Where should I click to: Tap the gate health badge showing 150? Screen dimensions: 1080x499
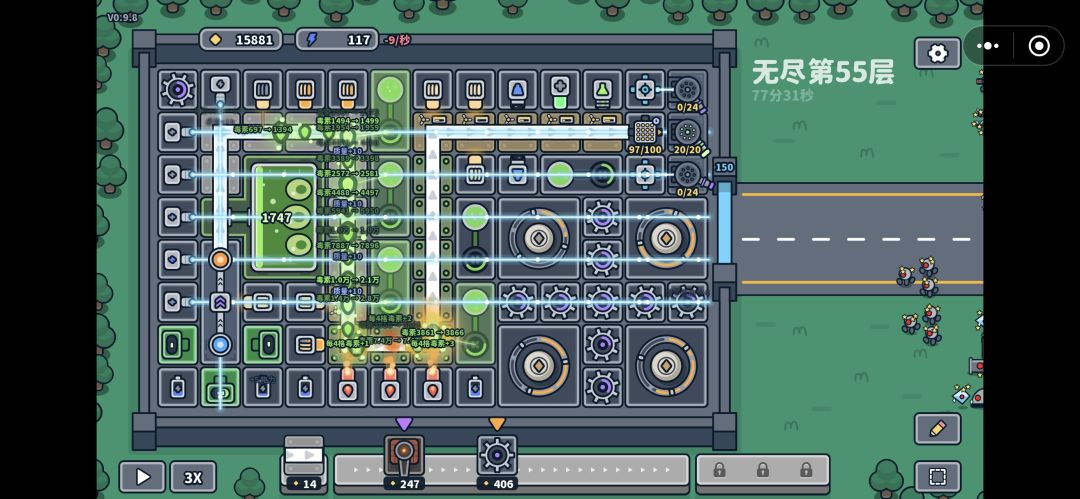(724, 167)
